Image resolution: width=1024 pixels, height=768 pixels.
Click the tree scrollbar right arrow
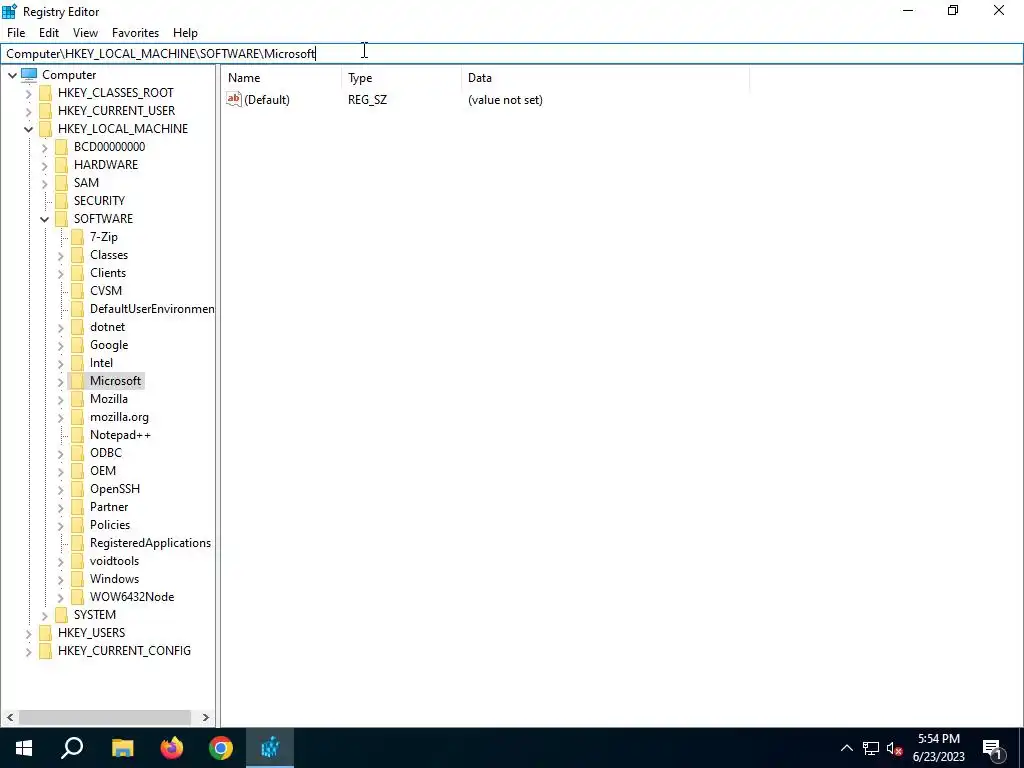pyautogui.click(x=206, y=717)
